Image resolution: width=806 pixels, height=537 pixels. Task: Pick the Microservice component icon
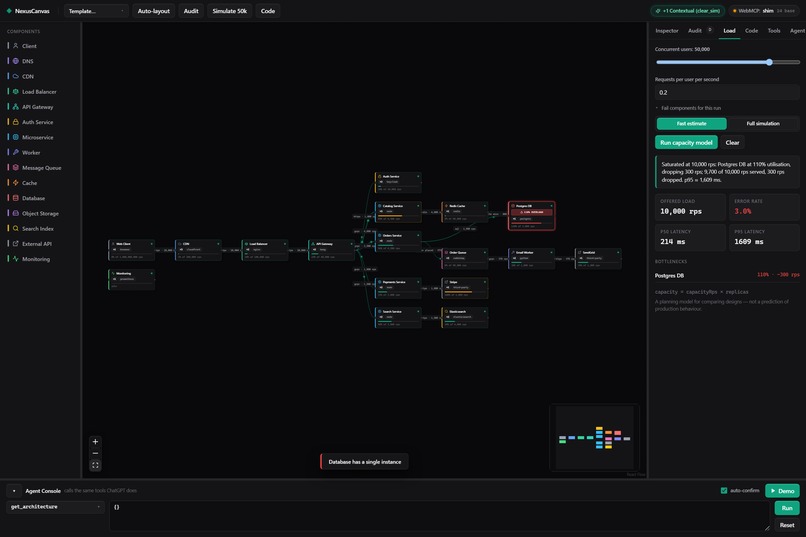coord(16,137)
